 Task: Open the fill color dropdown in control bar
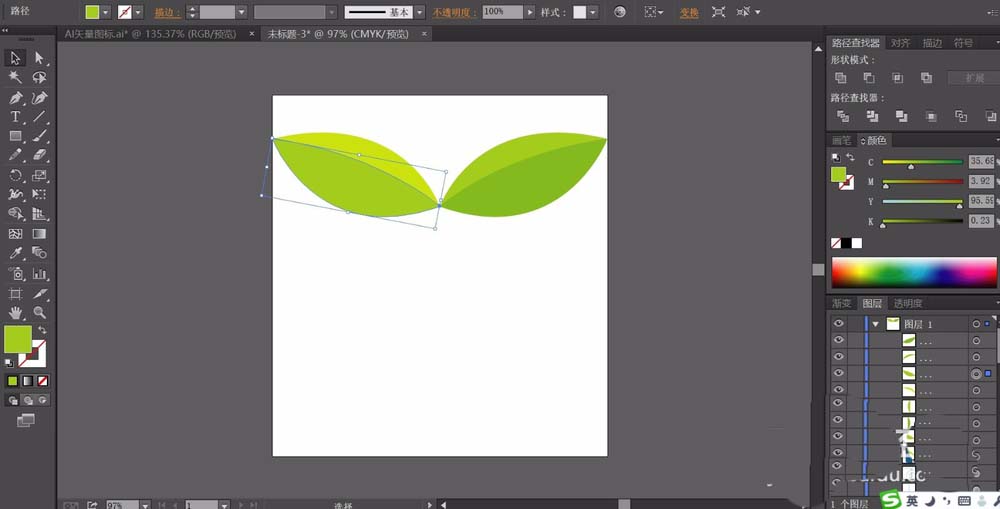point(106,13)
